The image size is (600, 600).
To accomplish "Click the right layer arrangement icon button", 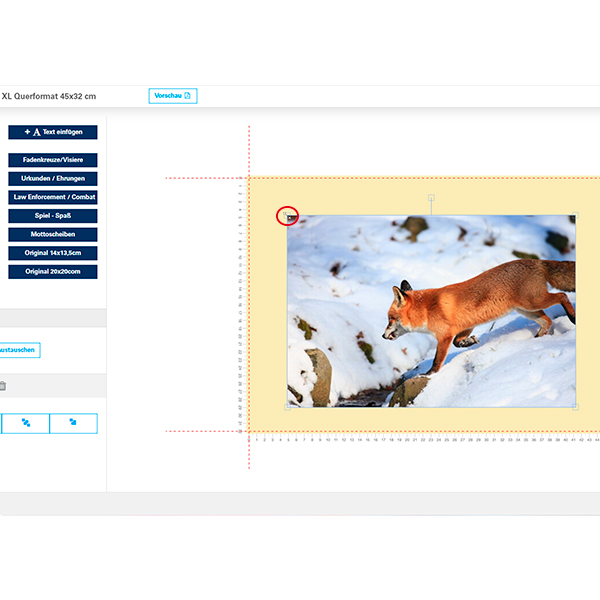I will 73,423.
